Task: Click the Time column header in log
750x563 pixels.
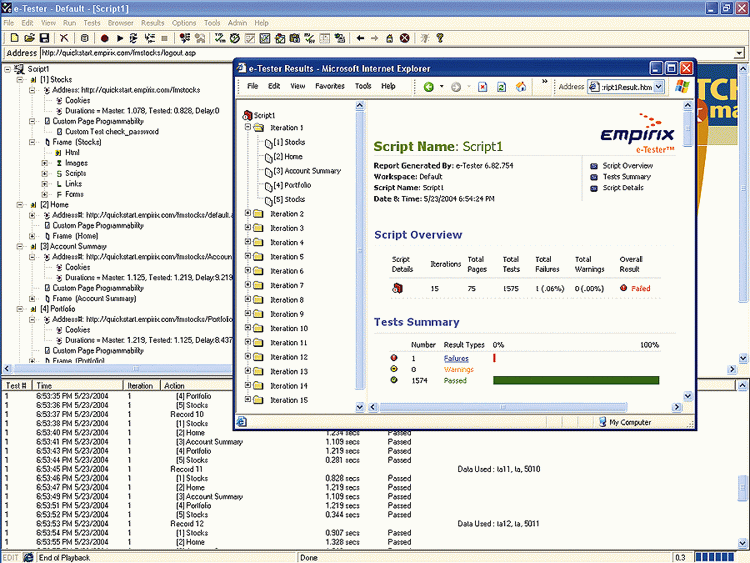Action: [x=77, y=385]
